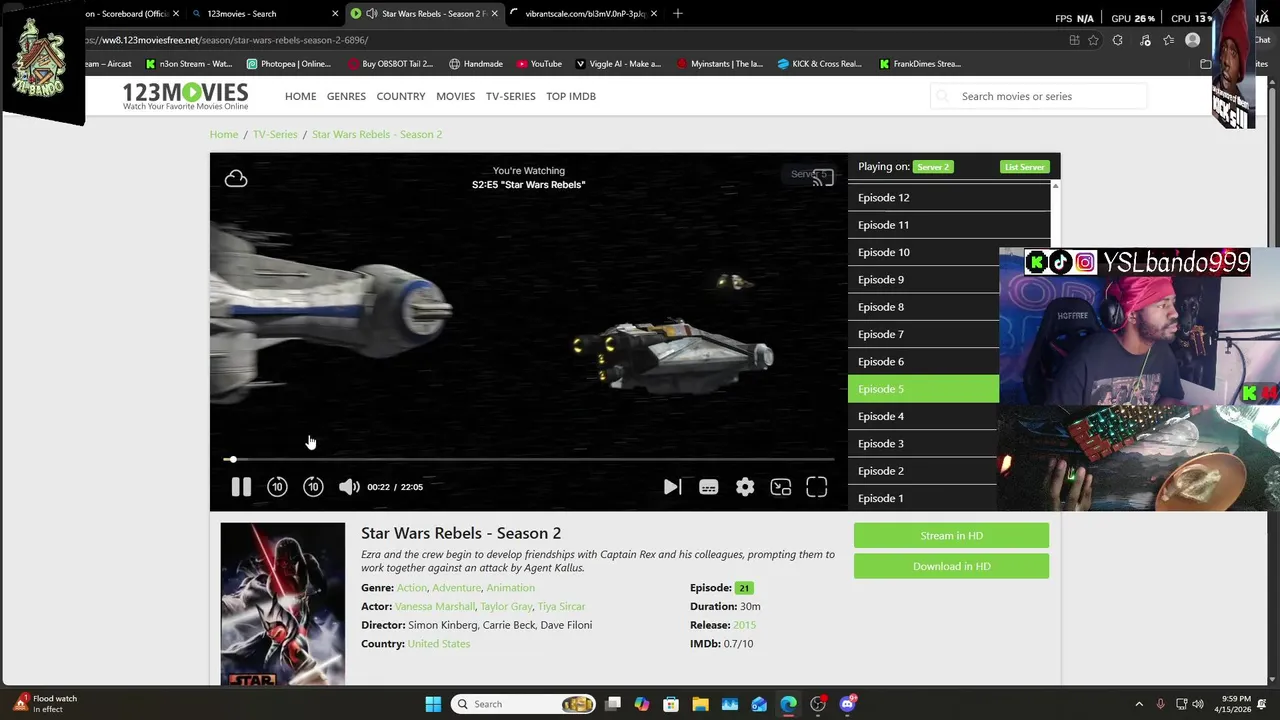The image size is (1280, 720).
Task: Select Episode 7 from the list
Action: point(923,334)
